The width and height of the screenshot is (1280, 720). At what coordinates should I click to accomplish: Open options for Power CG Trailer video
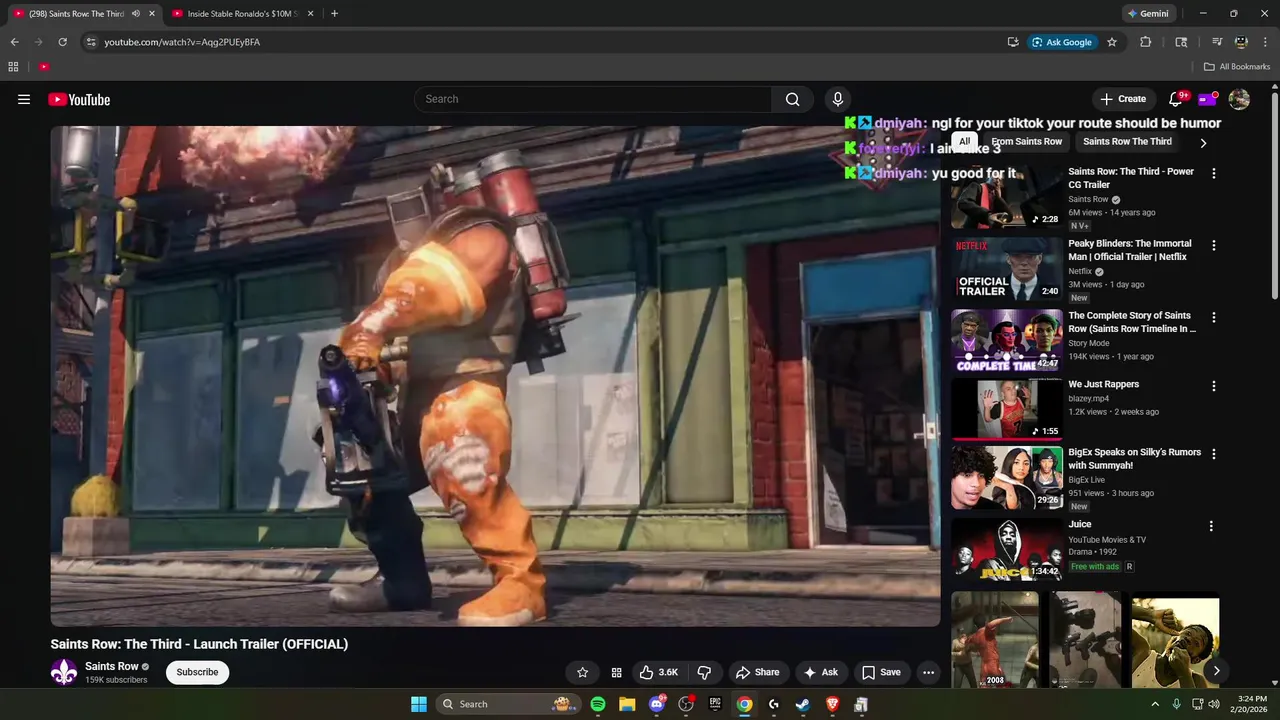pos(1214,173)
